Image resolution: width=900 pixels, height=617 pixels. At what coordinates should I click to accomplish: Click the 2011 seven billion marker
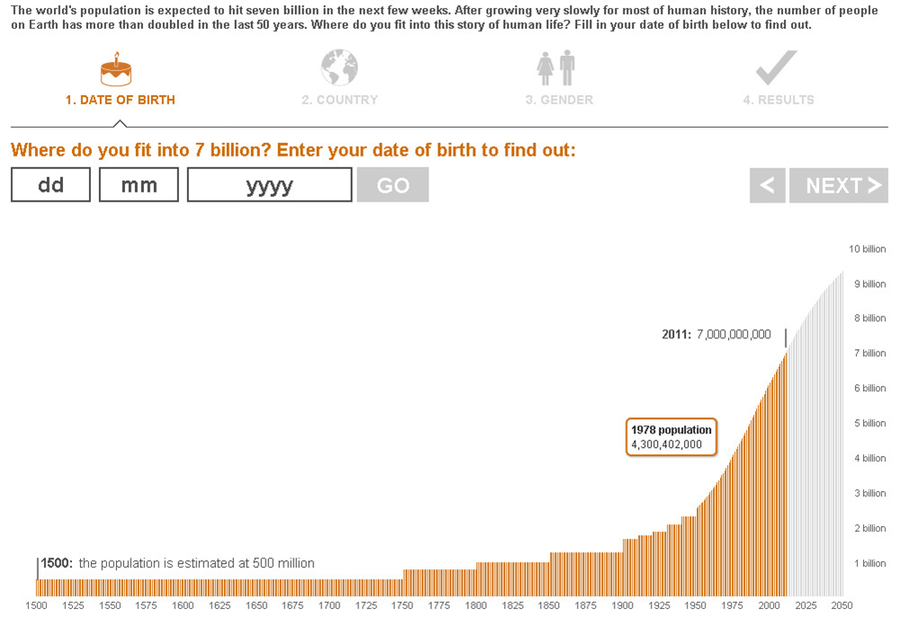(717, 334)
